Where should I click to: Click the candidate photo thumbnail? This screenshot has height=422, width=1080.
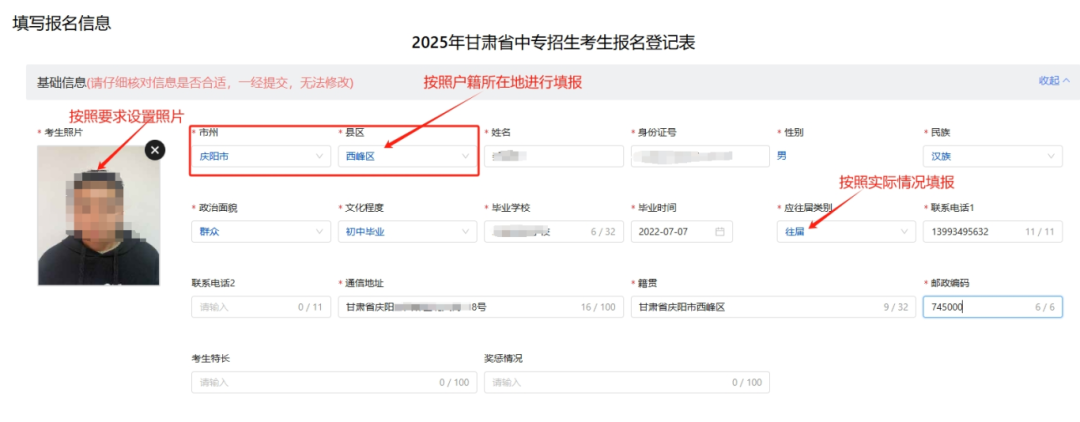[x=98, y=215]
